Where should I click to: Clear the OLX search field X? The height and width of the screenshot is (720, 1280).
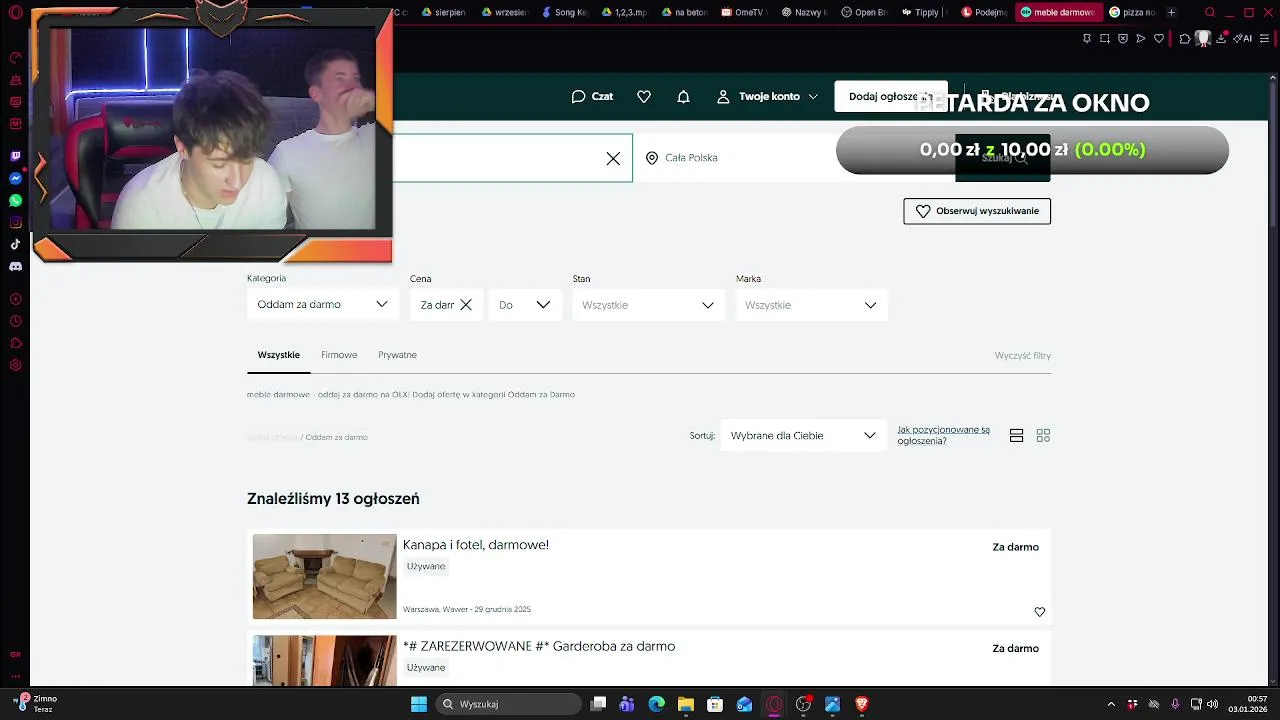click(613, 158)
